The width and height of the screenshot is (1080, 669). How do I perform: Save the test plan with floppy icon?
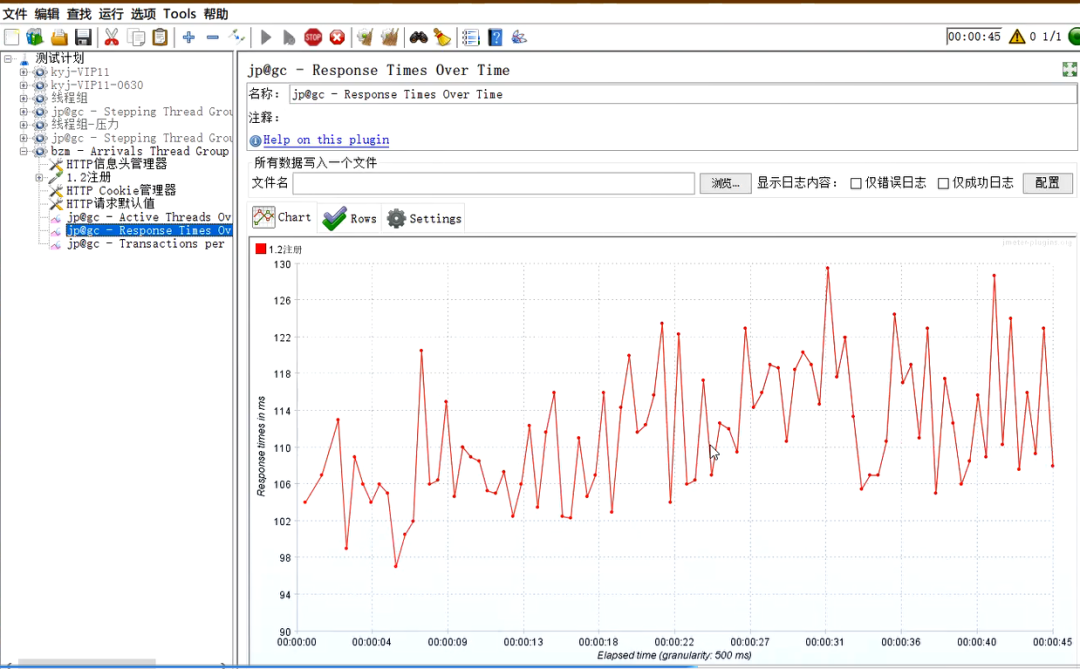(x=83, y=37)
